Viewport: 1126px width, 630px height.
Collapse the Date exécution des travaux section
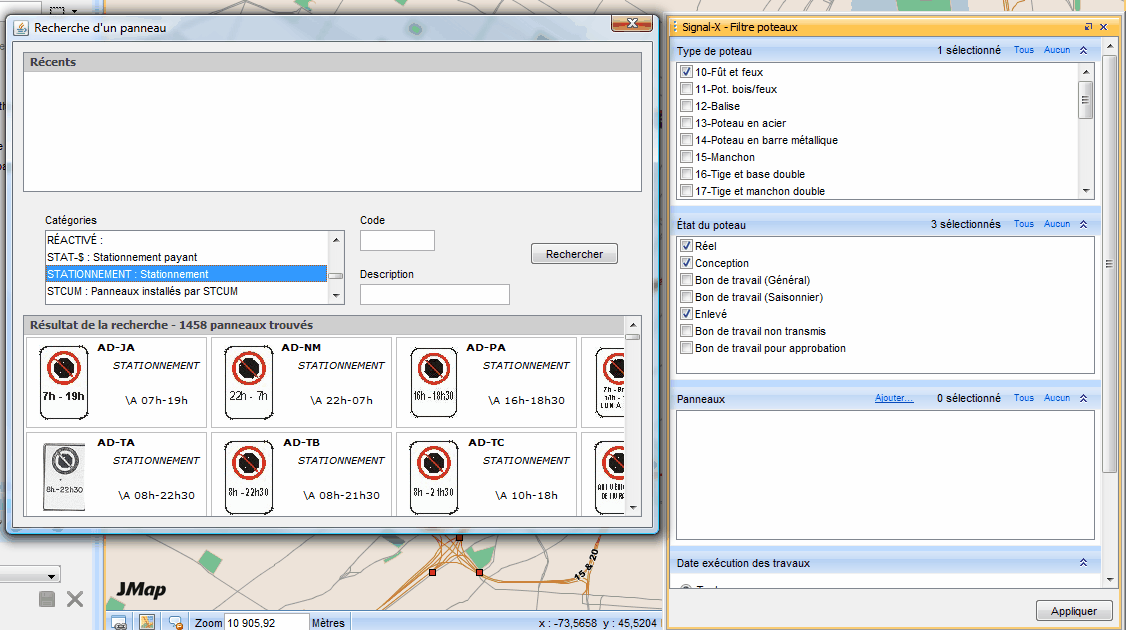click(x=1083, y=563)
